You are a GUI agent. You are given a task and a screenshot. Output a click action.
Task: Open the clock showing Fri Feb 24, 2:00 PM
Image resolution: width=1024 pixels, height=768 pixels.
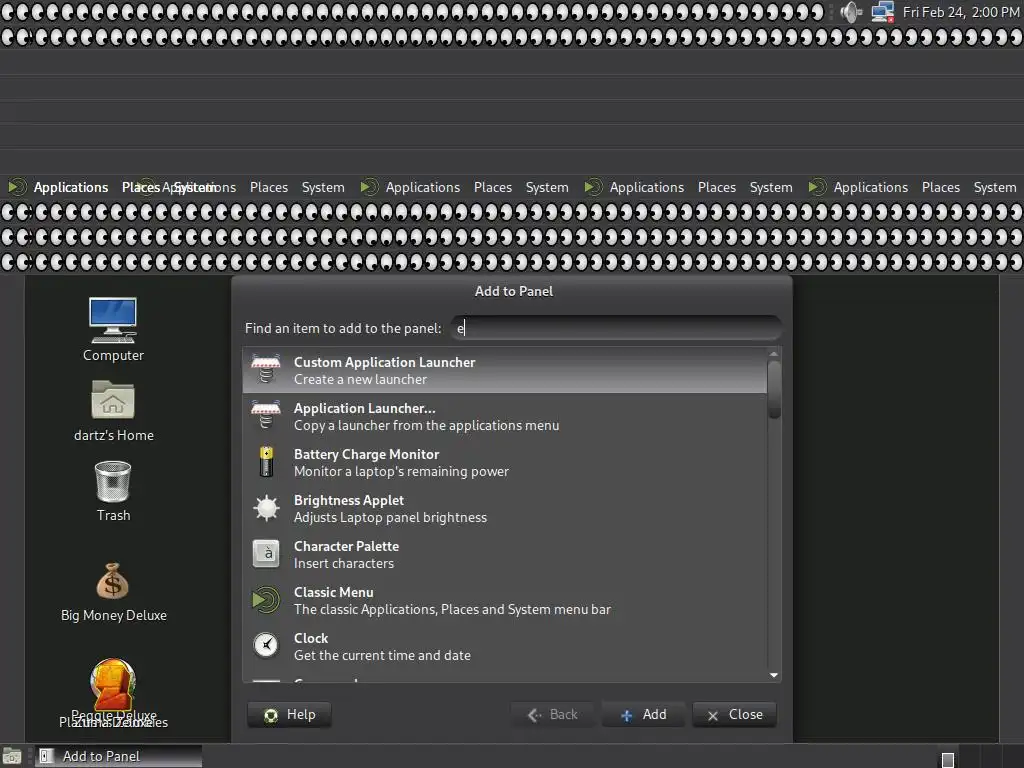[x=961, y=12]
